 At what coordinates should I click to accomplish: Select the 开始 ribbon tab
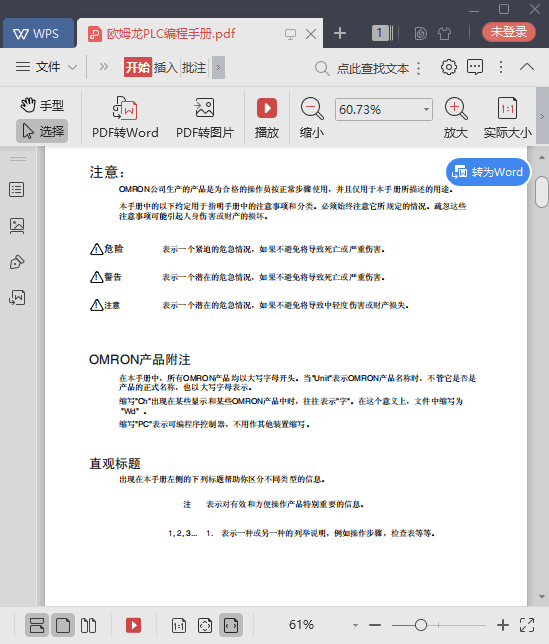tap(138, 67)
